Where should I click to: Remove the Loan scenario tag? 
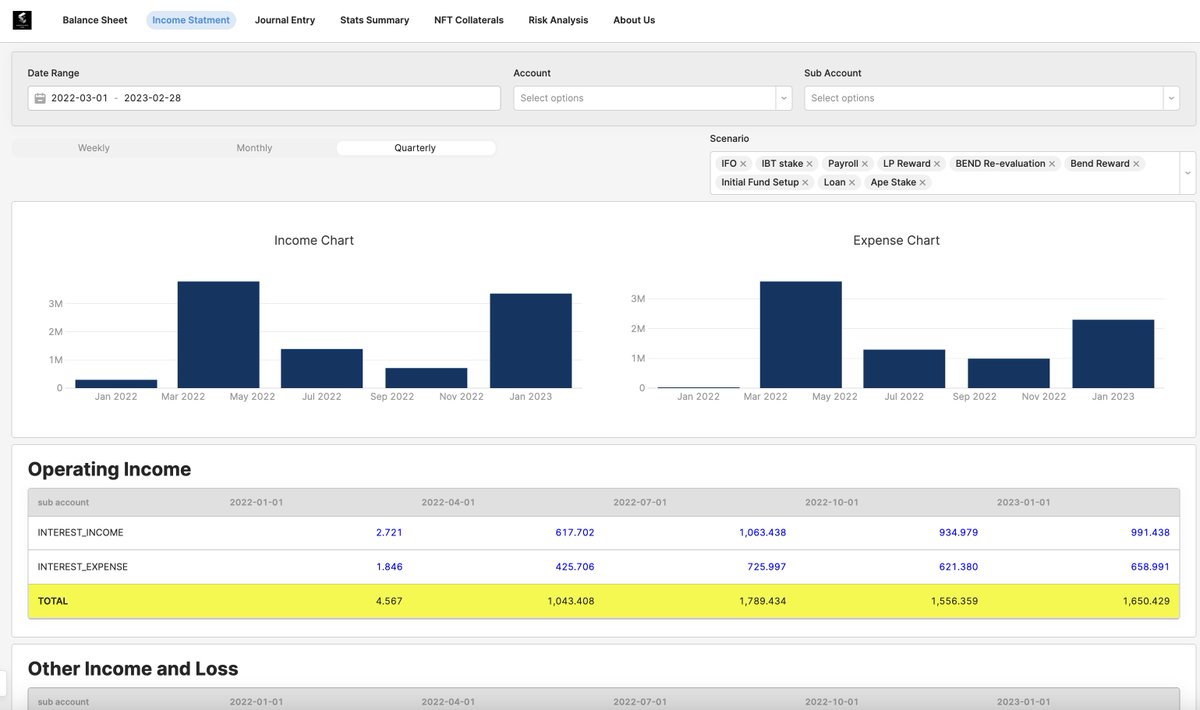(x=852, y=183)
